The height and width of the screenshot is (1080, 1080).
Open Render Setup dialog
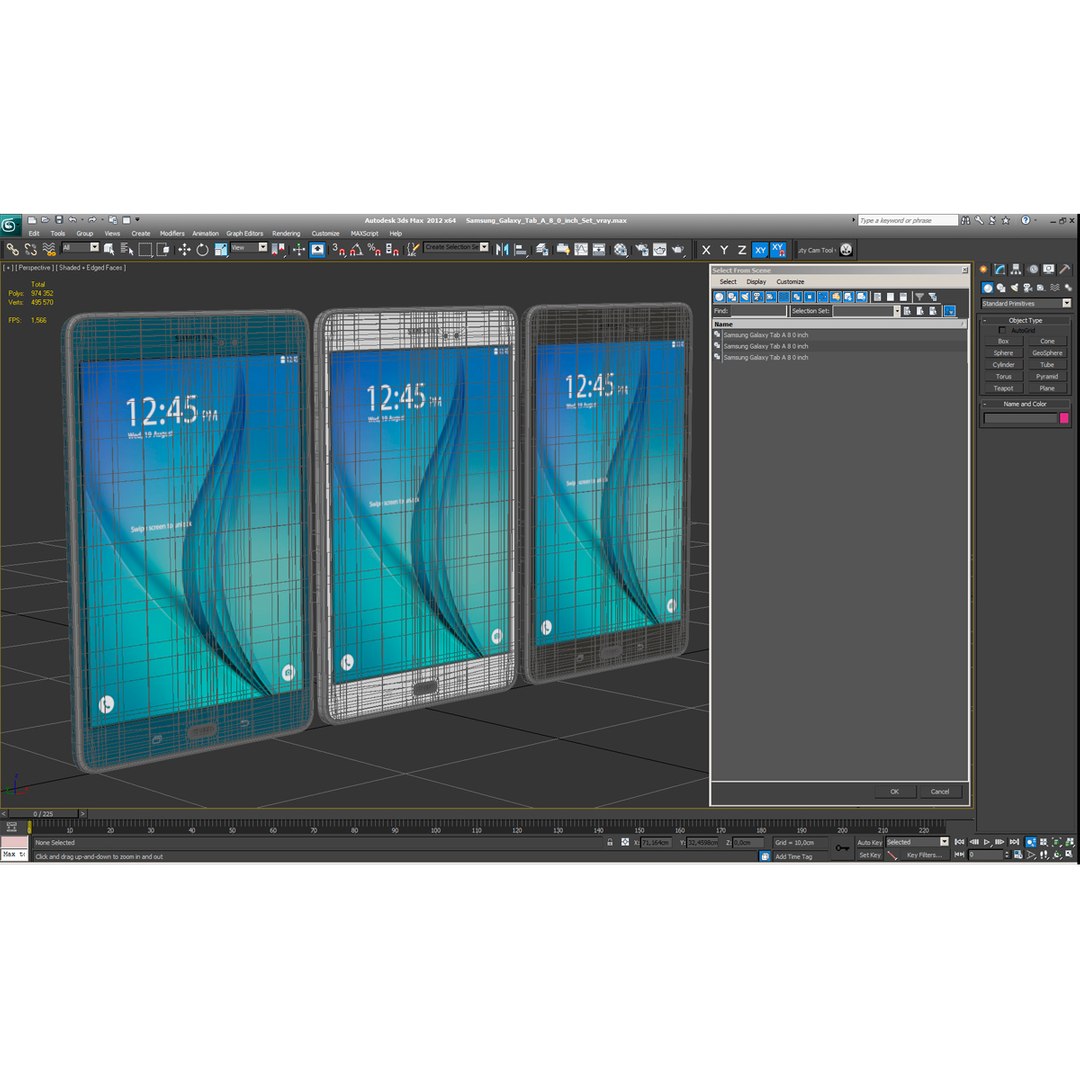click(x=641, y=249)
